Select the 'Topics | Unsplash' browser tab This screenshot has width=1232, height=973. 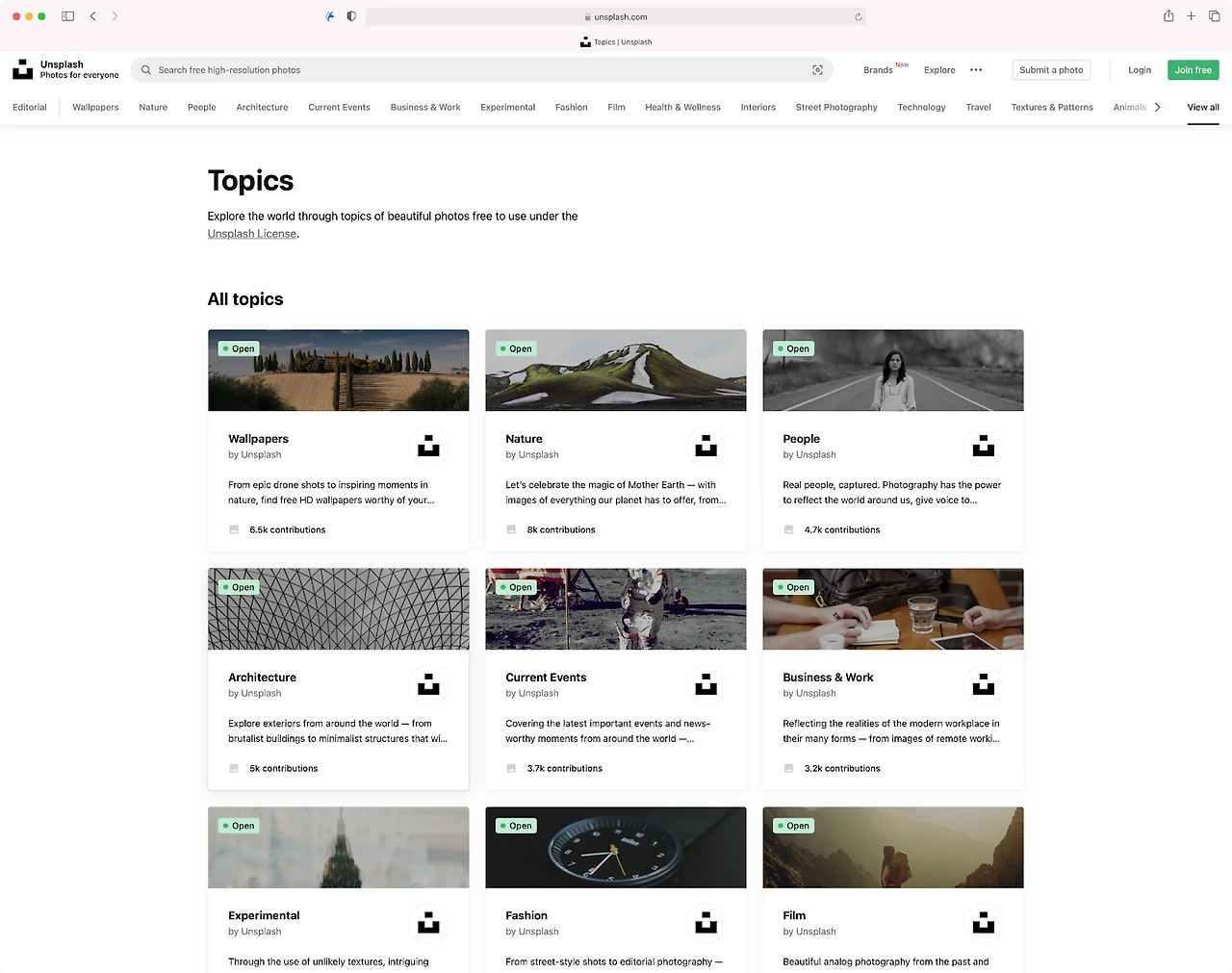click(616, 42)
